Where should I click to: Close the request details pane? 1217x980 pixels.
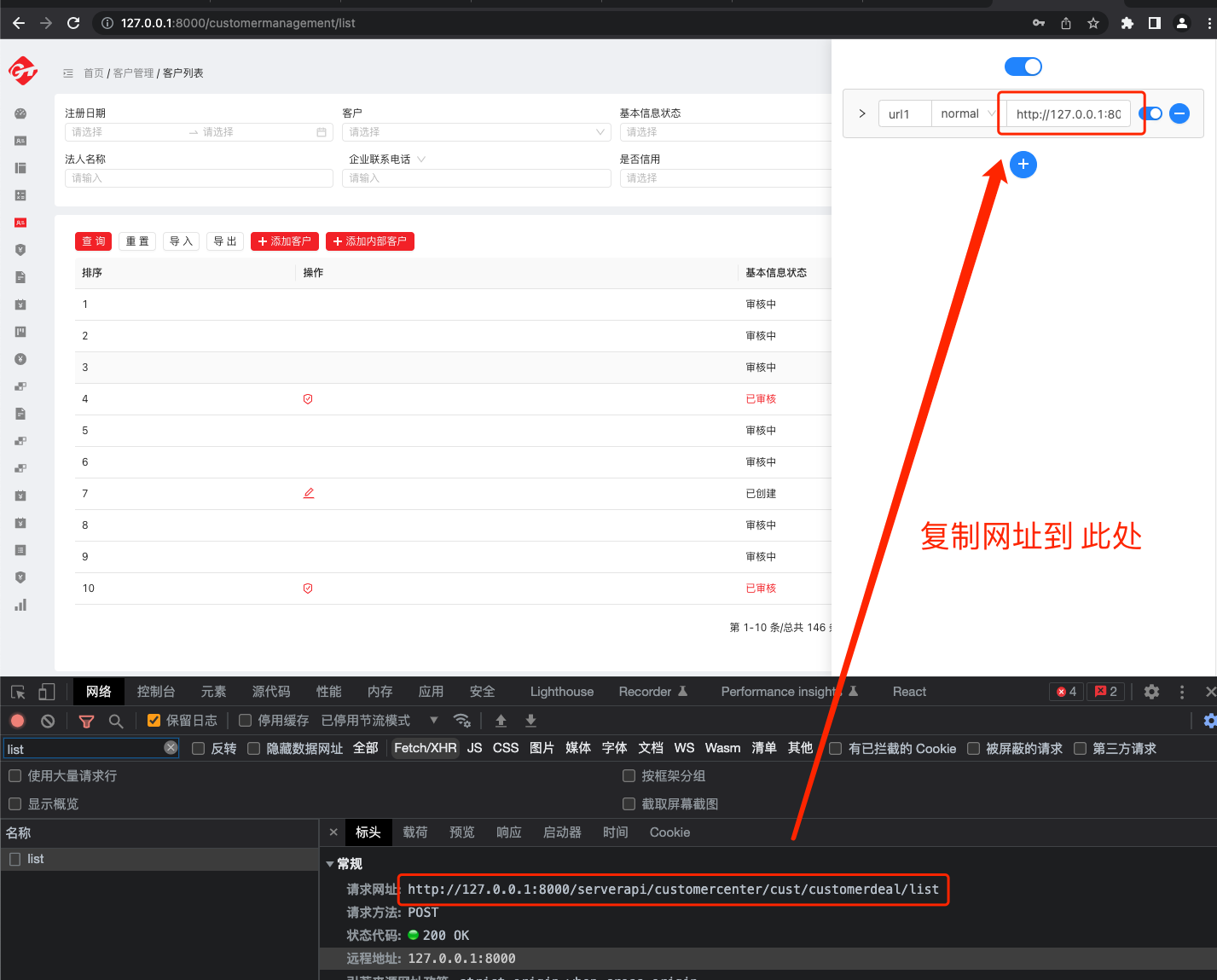click(333, 832)
